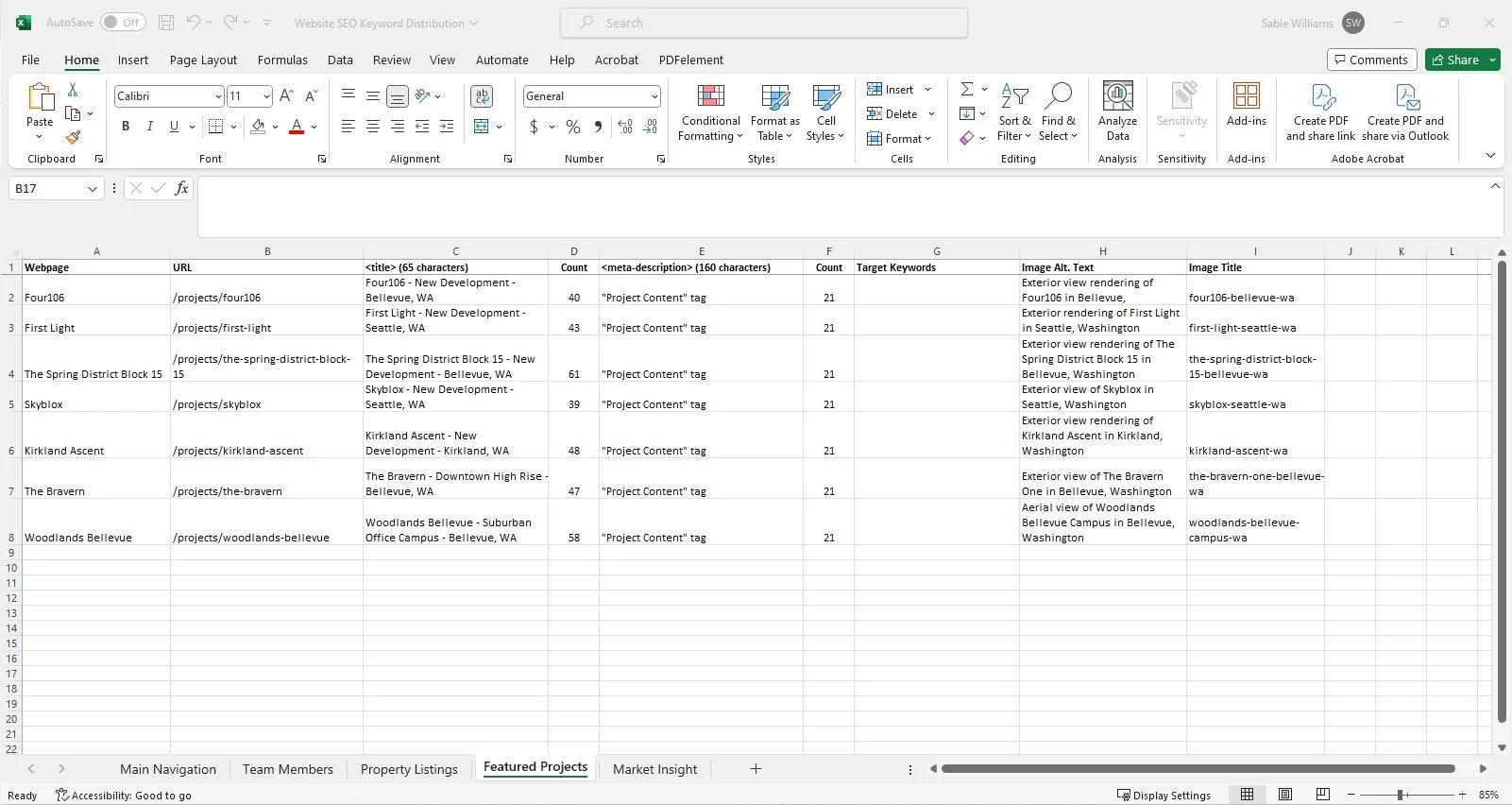Viewport: 1512px width, 805px height.
Task: Click Display Settings in status bar
Action: tap(1164, 795)
